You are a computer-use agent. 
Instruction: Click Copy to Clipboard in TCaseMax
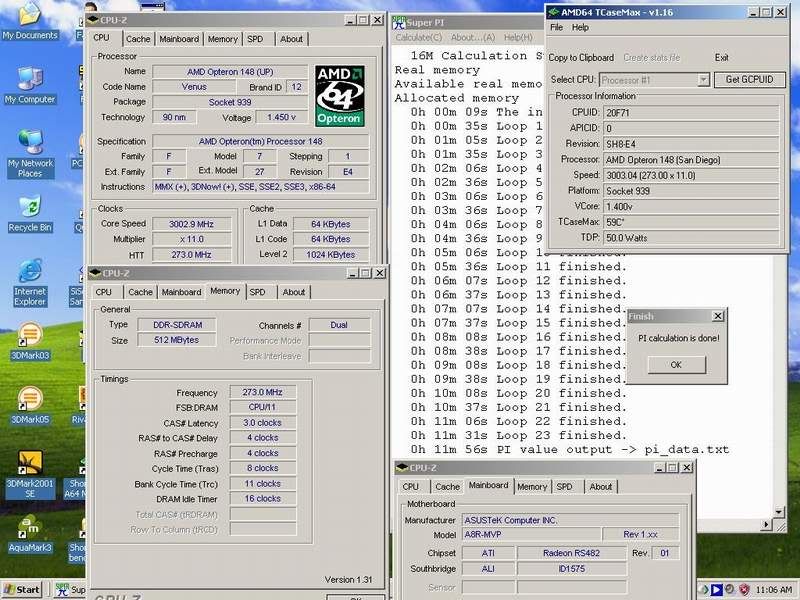(x=581, y=58)
